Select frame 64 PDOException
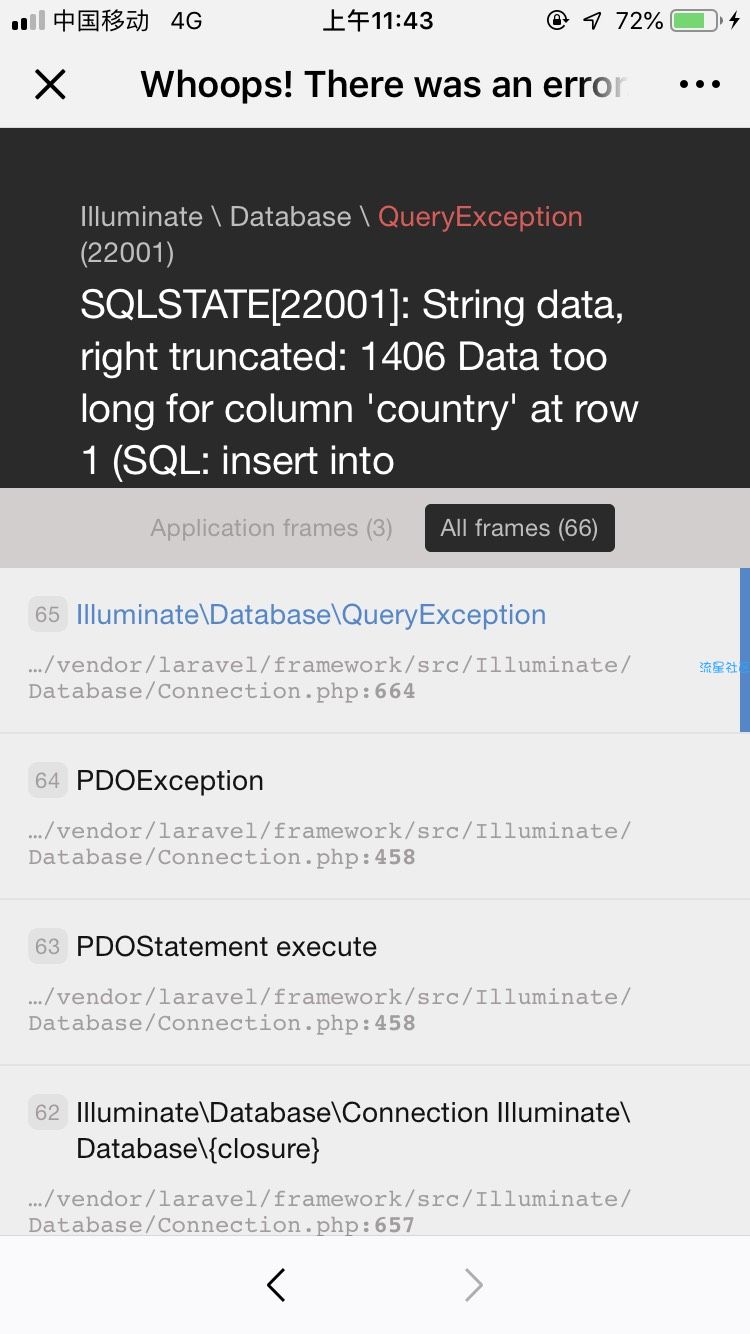This screenshot has width=750, height=1334. 375,816
